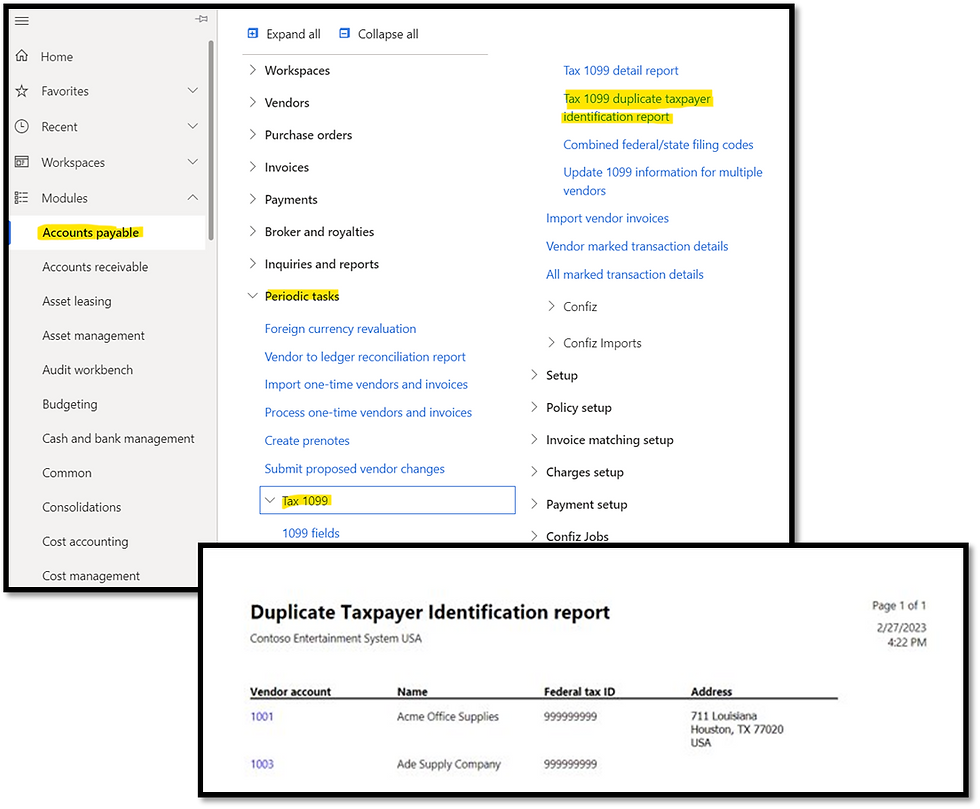Image resolution: width=980 pixels, height=809 pixels.
Task: Open the 1099 fields link
Action: coord(311,533)
